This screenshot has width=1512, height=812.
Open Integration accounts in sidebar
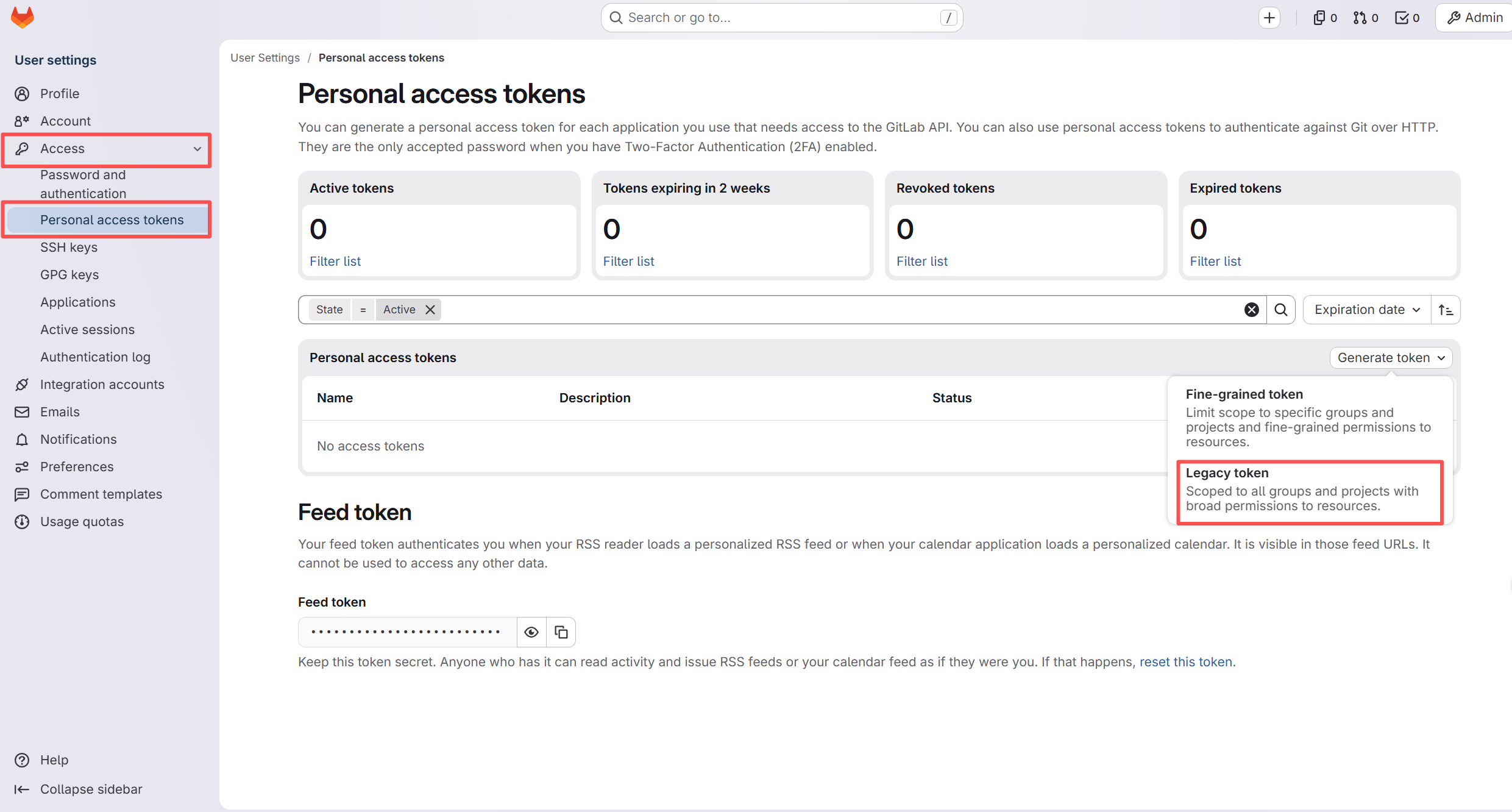click(x=102, y=384)
